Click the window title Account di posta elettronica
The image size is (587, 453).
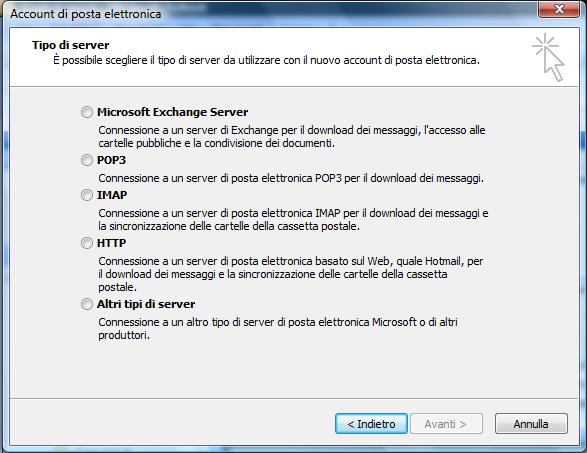pyautogui.click(x=86, y=14)
